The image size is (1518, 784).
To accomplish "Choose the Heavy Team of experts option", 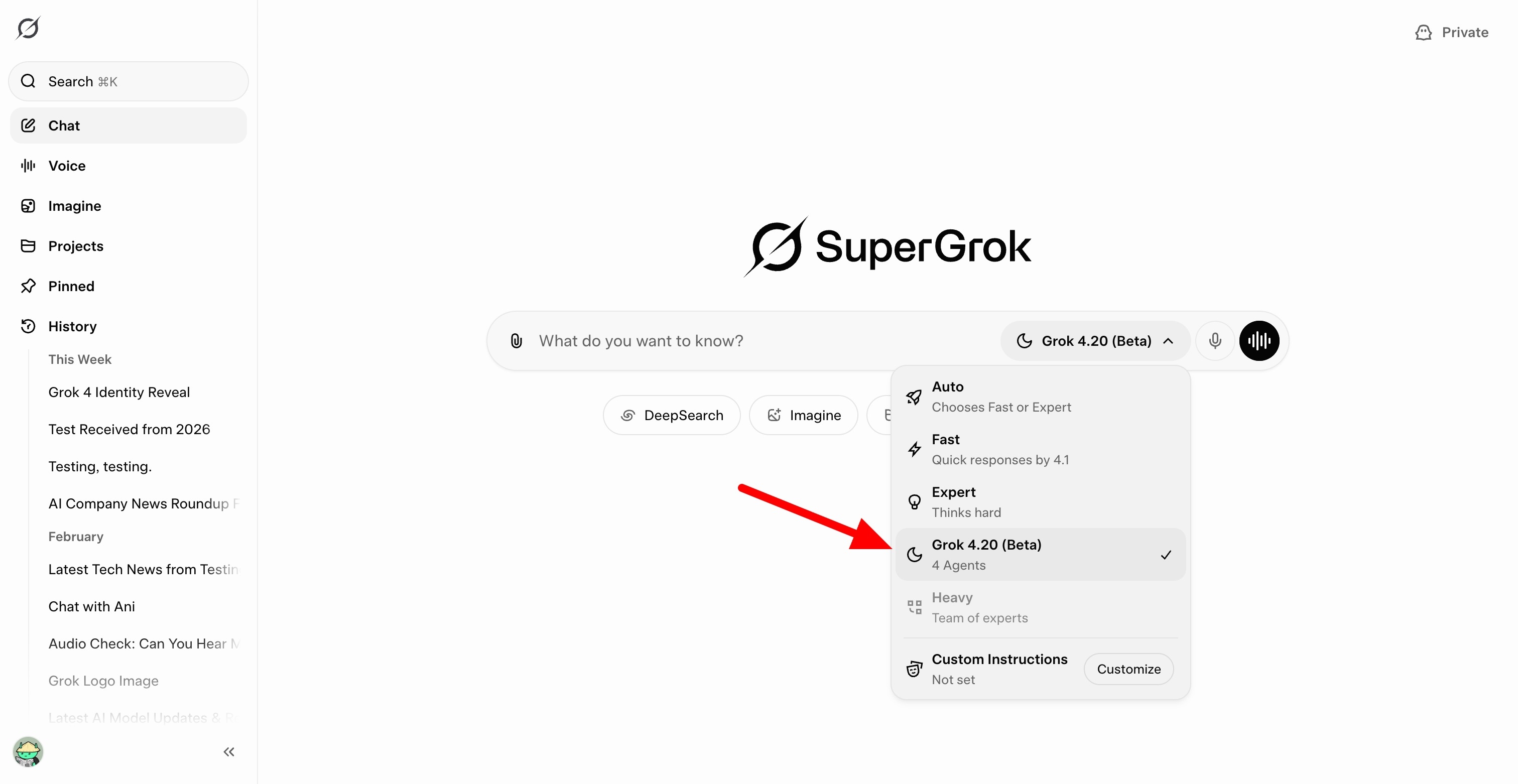I will coord(1040,607).
